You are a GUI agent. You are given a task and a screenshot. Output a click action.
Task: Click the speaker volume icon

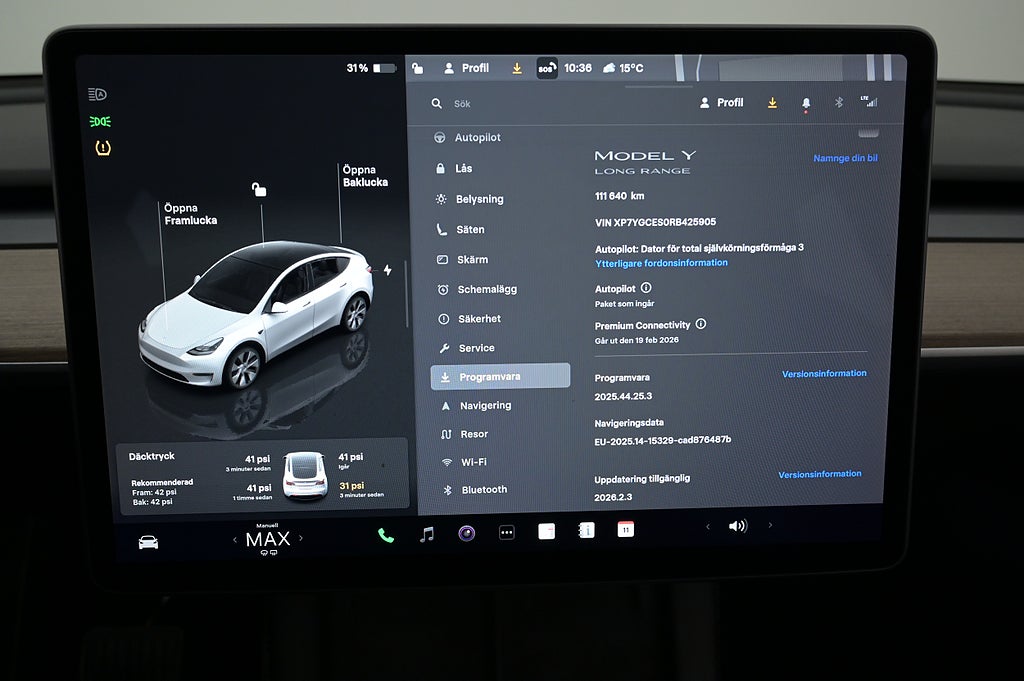click(x=738, y=526)
